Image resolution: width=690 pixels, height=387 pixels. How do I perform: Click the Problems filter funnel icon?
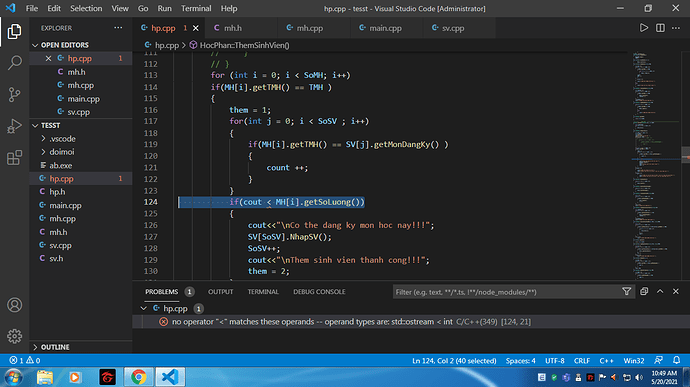click(627, 291)
